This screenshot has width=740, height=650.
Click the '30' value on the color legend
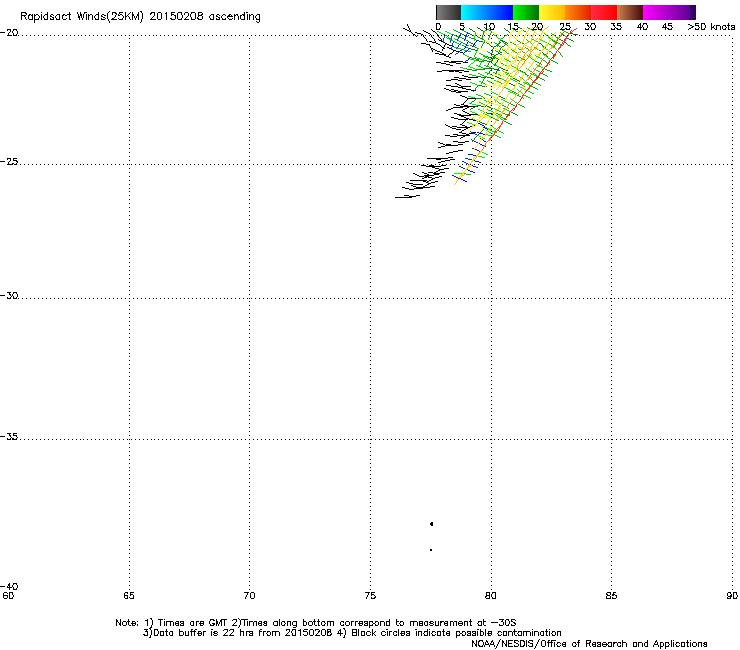coord(590,27)
